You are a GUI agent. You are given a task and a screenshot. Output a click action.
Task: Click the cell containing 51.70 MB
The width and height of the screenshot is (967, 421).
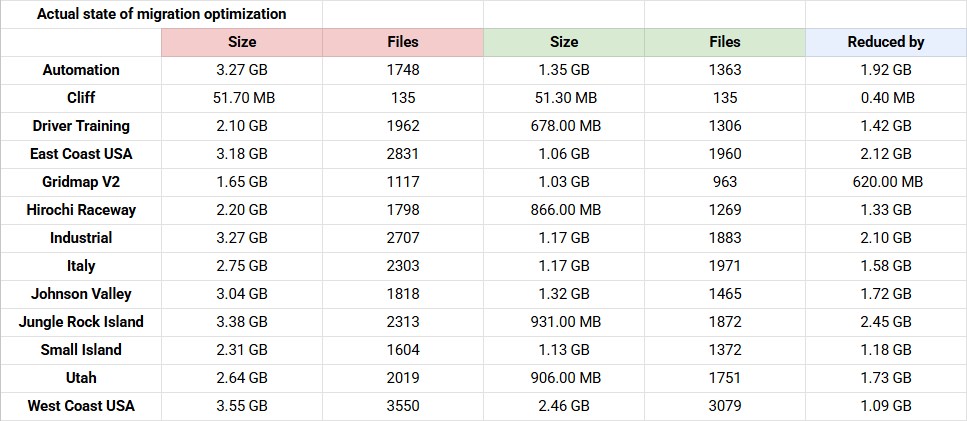point(242,98)
